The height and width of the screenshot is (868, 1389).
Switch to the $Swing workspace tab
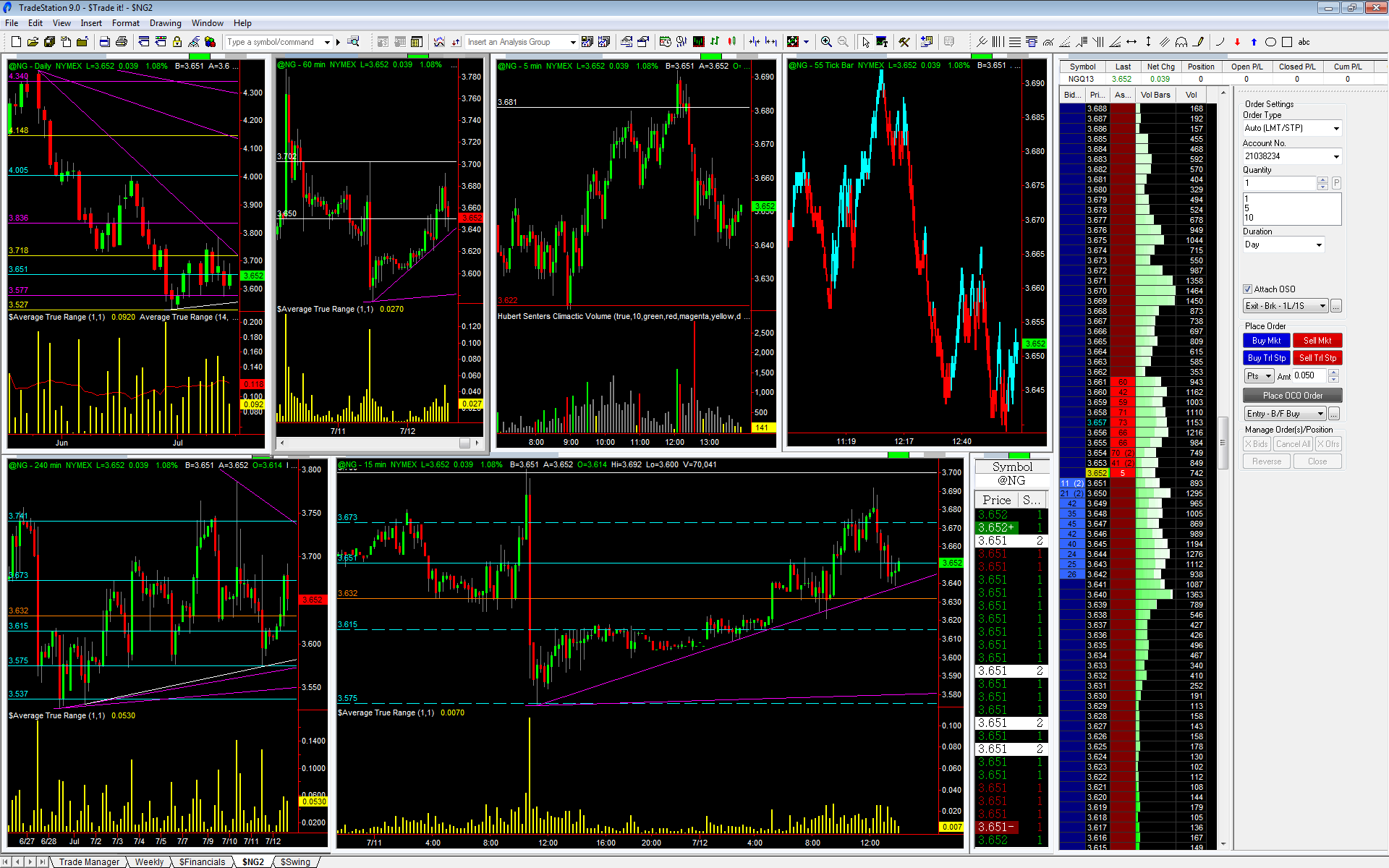pos(295,862)
